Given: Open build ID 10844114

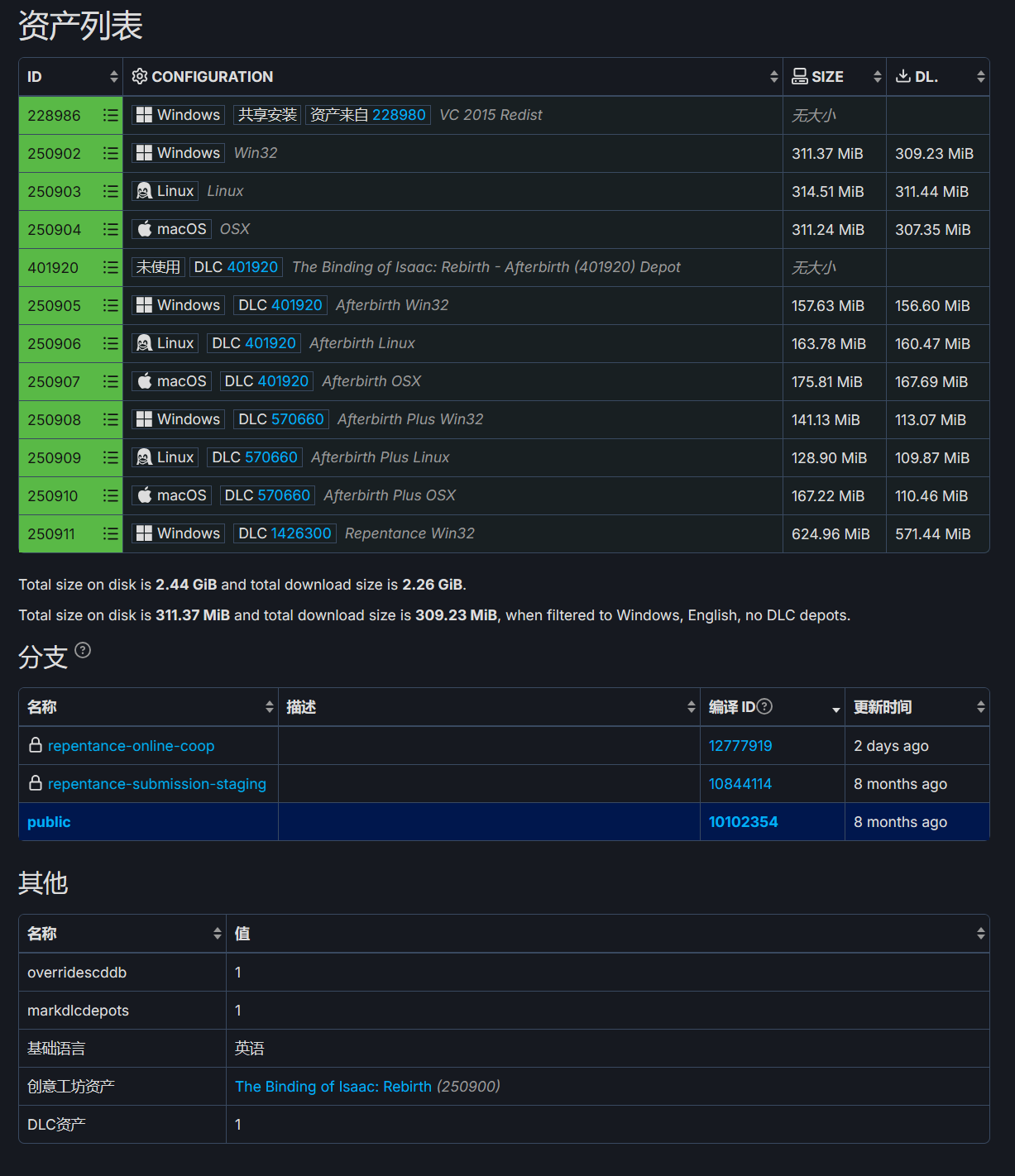Looking at the screenshot, I should (740, 784).
